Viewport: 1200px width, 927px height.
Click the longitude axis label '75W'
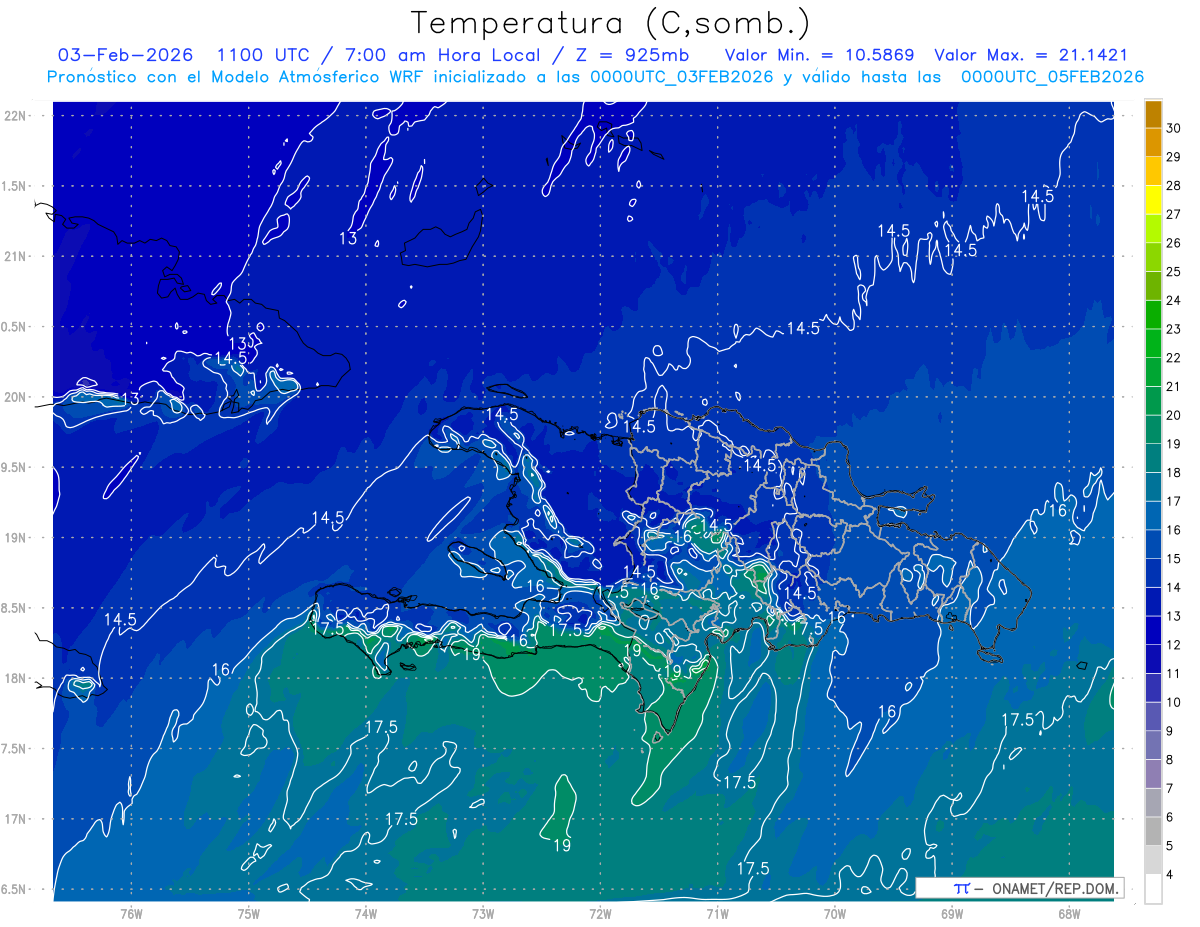(x=249, y=913)
